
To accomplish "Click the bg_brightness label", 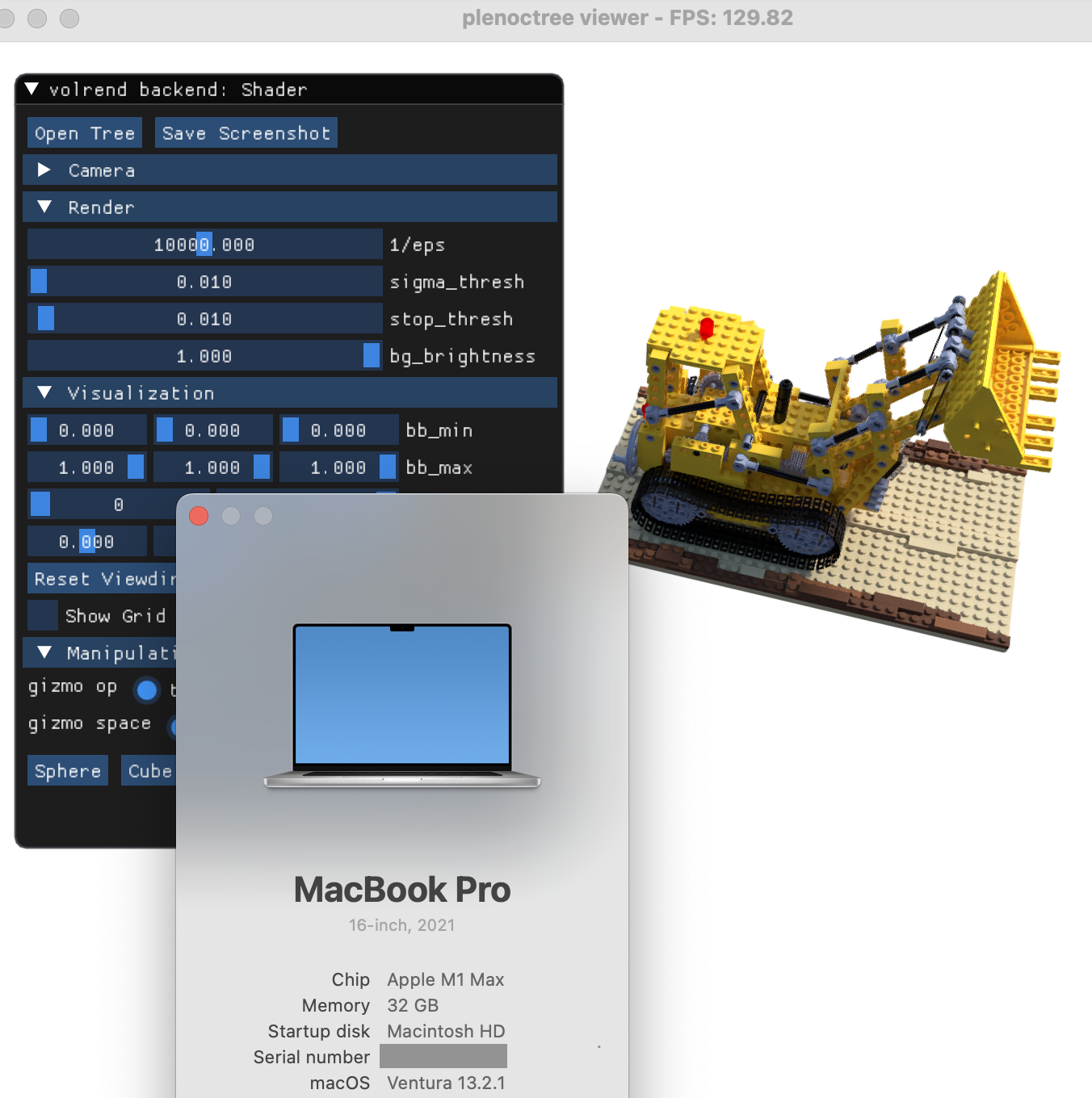I will tap(463, 356).
